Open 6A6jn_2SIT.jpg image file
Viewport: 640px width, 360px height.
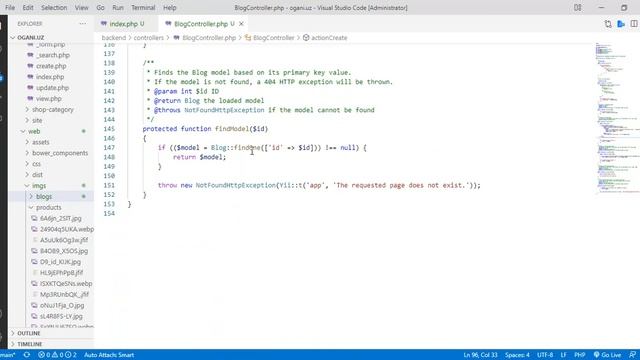pyautogui.click(x=60, y=218)
